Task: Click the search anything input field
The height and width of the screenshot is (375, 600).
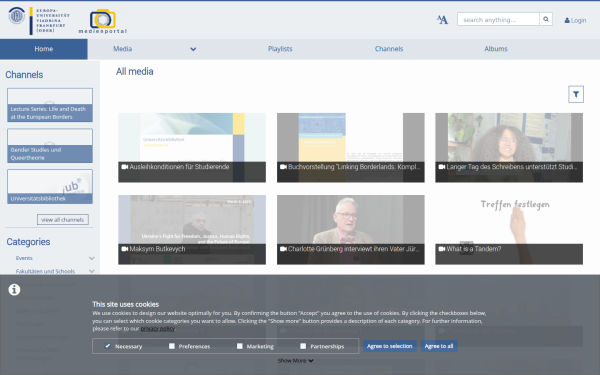Action: tap(498, 19)
